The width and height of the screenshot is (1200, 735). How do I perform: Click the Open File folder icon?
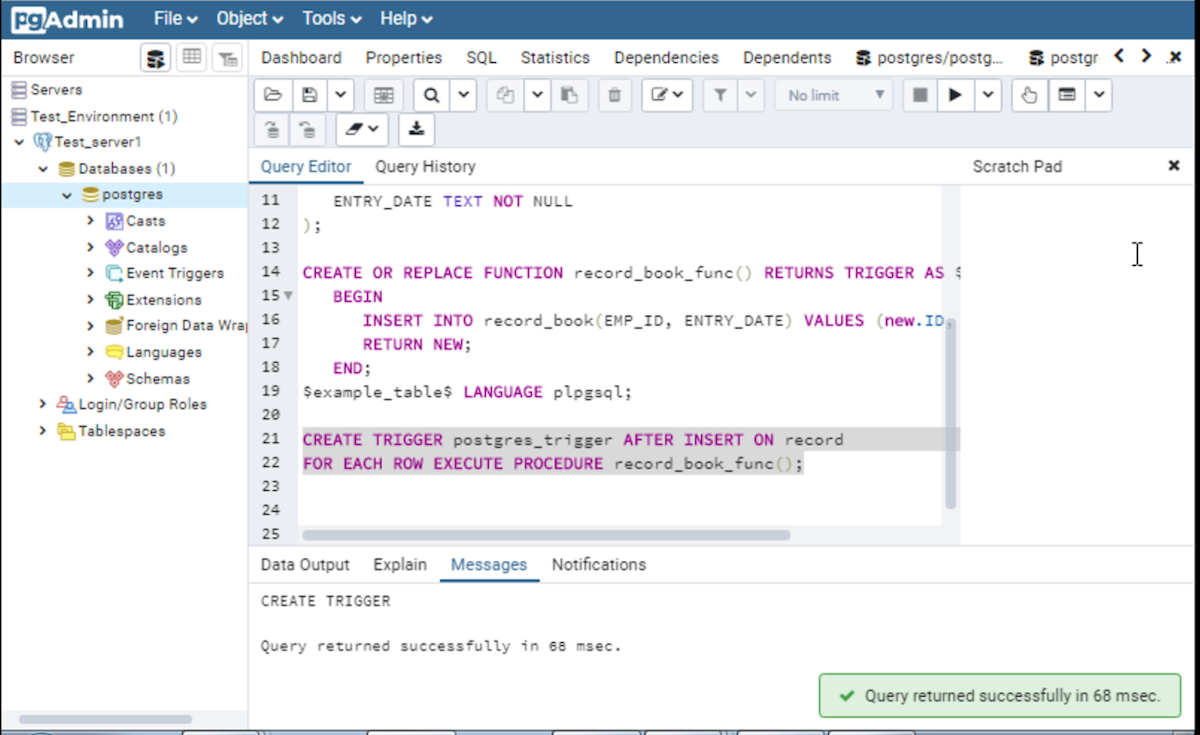tap(272, 95)
